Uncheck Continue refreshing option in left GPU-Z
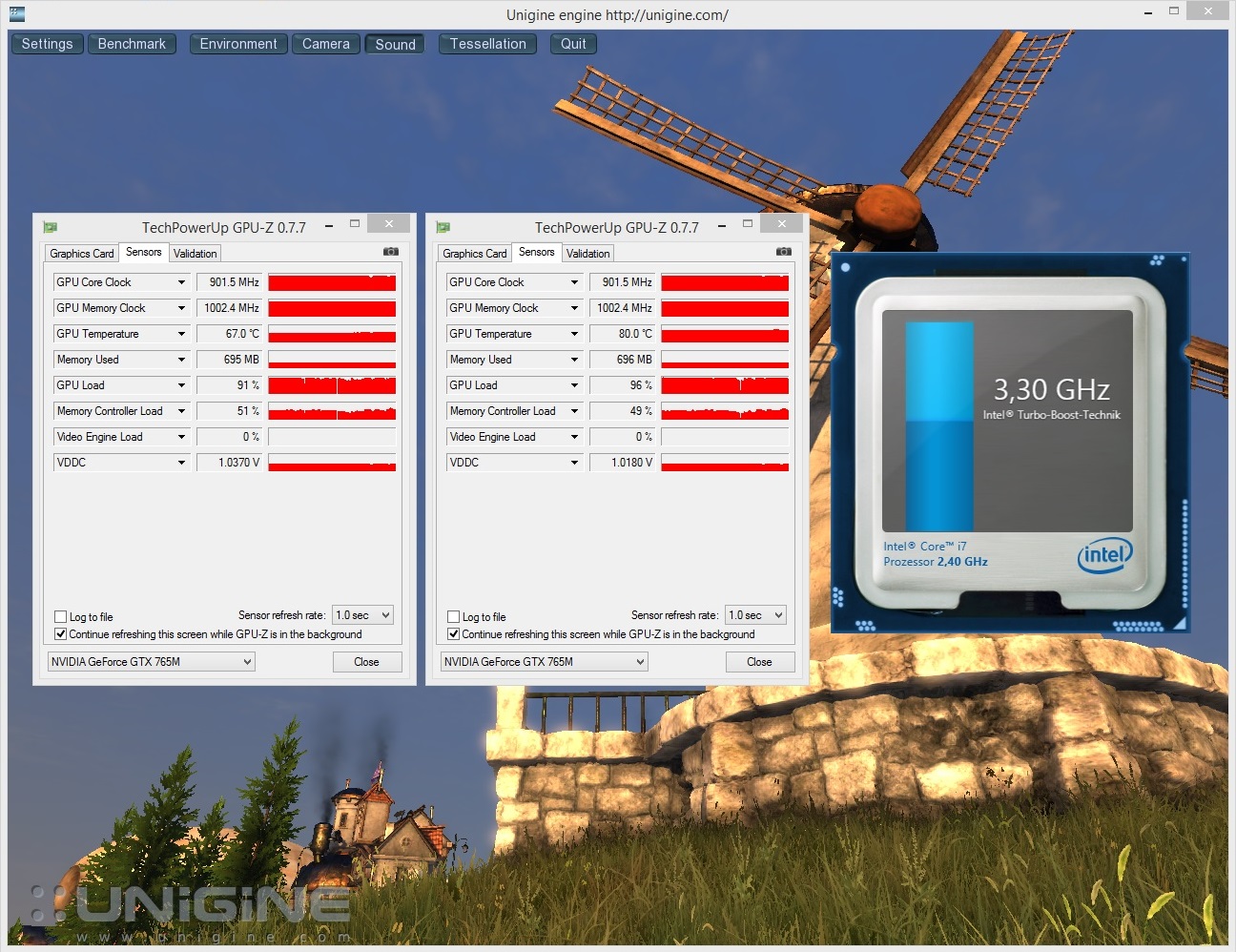1236x952 pixels. point(61,634)
